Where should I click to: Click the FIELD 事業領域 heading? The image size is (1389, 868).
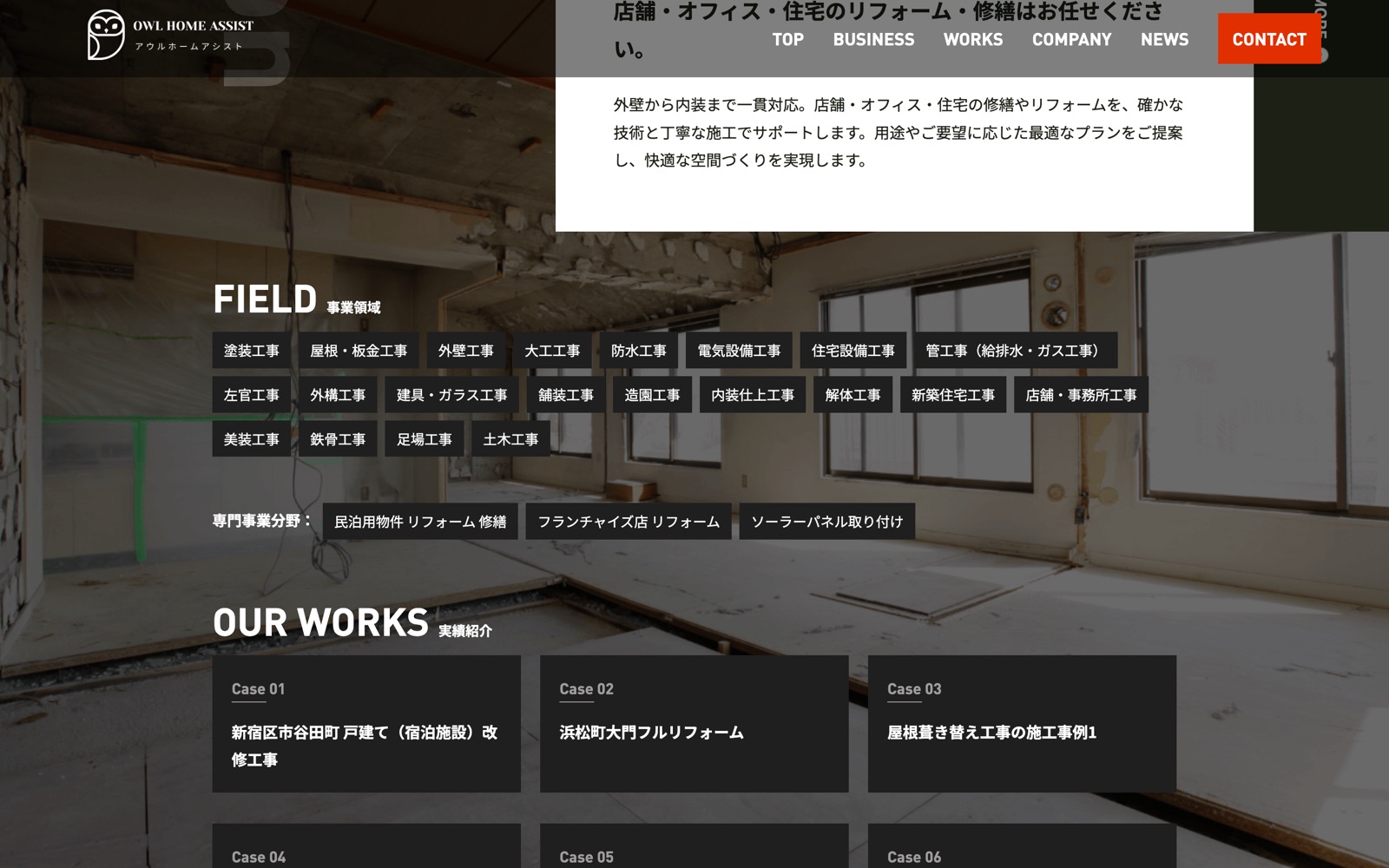[x=297, y=299]
